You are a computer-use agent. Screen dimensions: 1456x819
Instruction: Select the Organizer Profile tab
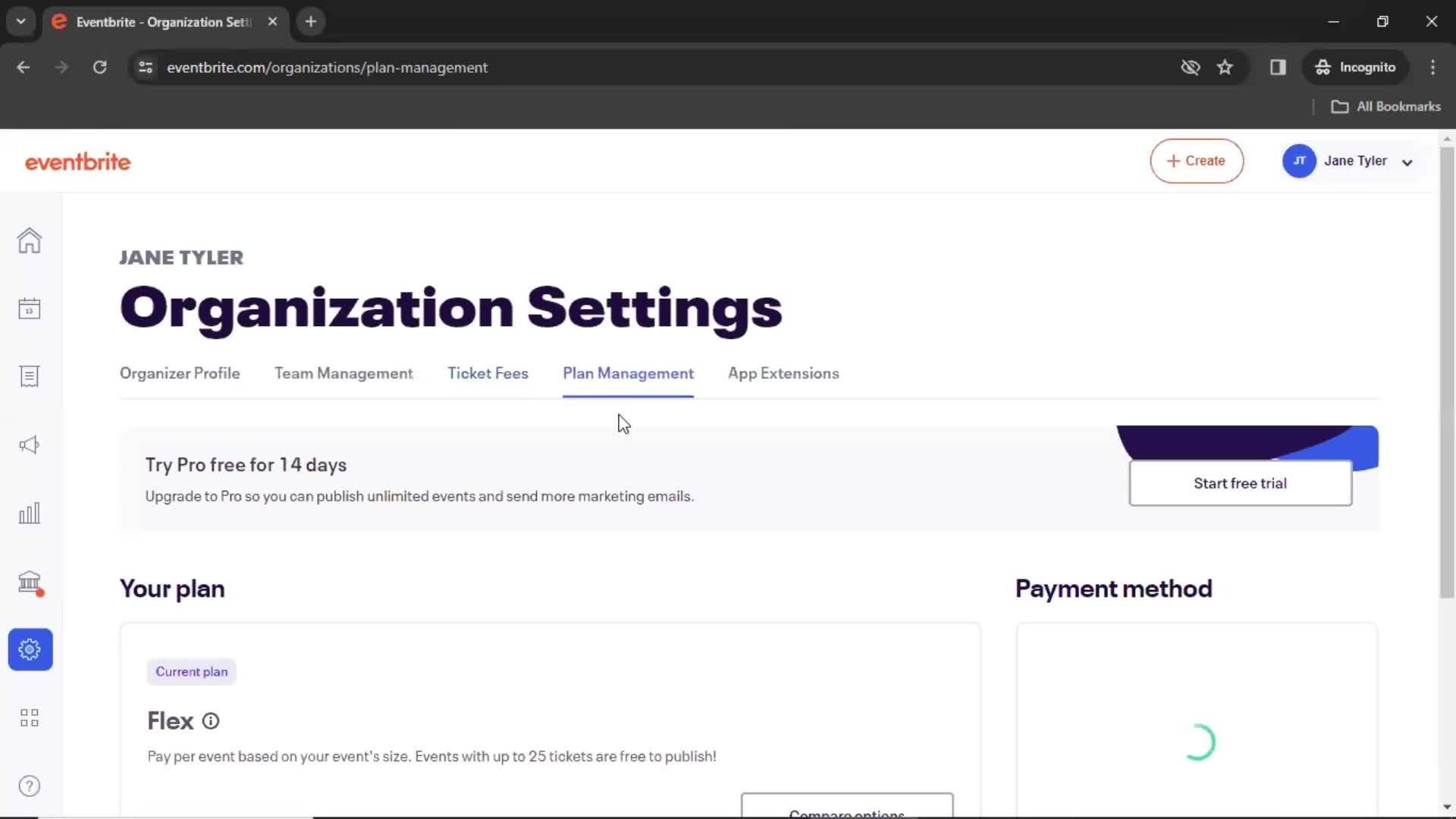180,373
